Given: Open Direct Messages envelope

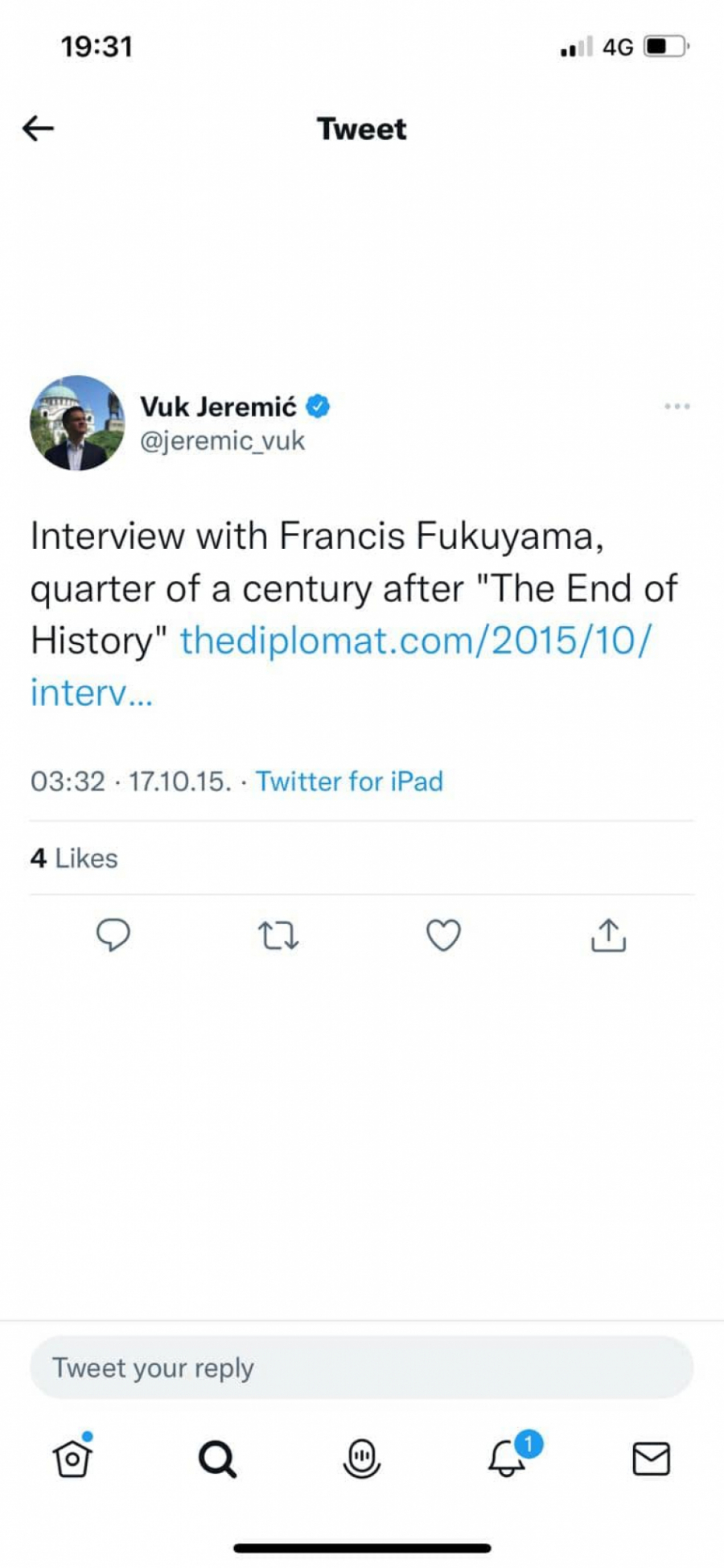Looking at the screenshot, I should [651, 1458].
